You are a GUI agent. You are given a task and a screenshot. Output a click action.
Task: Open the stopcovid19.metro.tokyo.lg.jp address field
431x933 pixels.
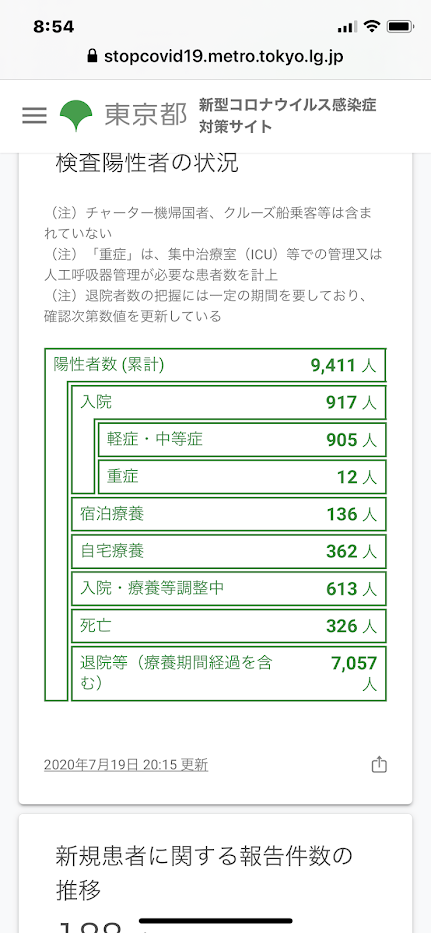point(216,57)
